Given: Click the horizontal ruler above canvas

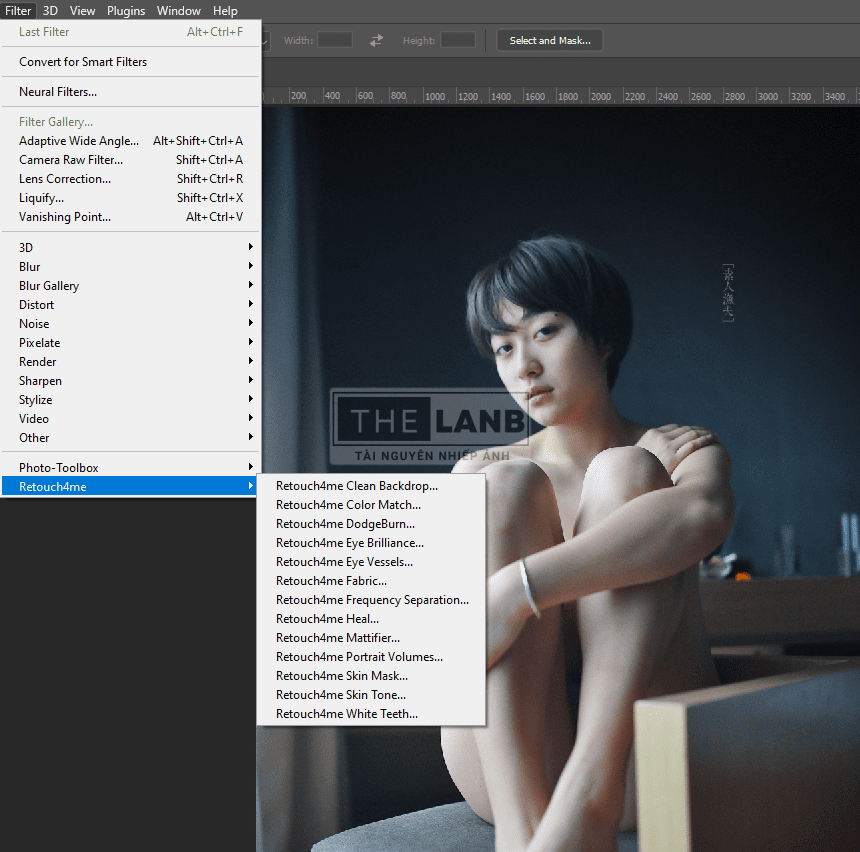Looking at the screenshot, I should tap(561, 96).
